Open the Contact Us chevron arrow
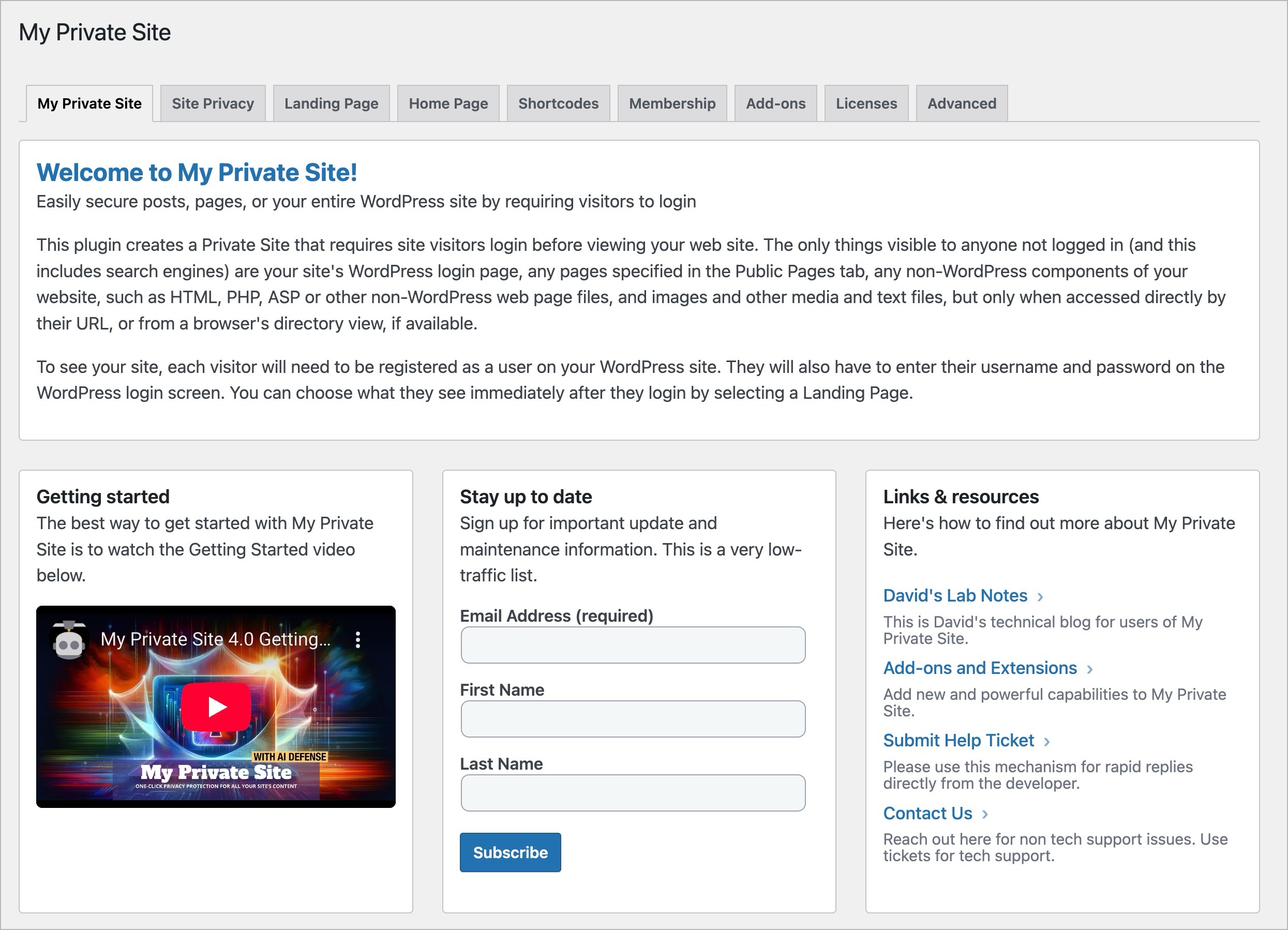 click(x=985, y=814)
